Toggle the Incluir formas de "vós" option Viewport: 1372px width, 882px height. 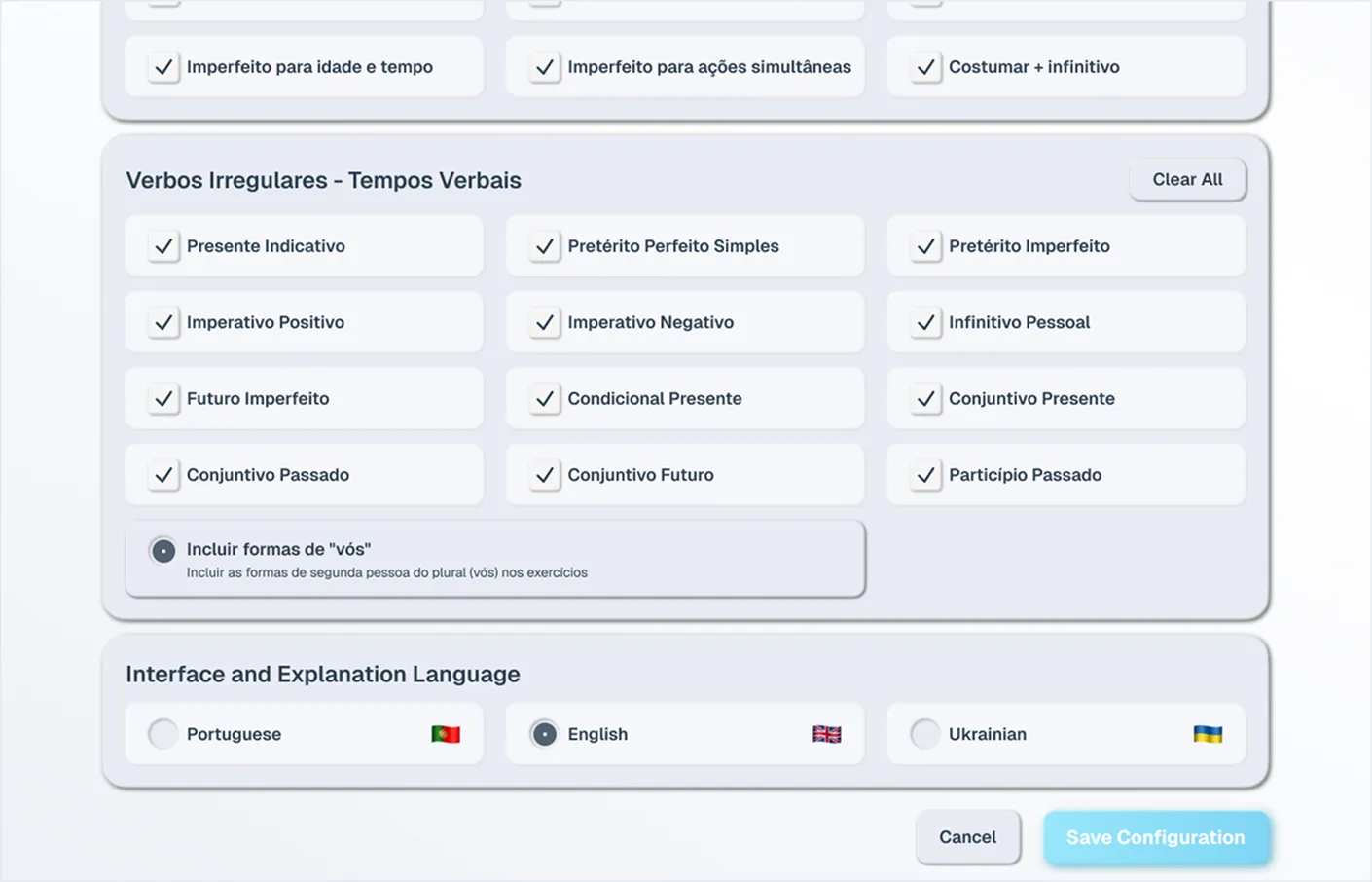[x=163, y=551]
